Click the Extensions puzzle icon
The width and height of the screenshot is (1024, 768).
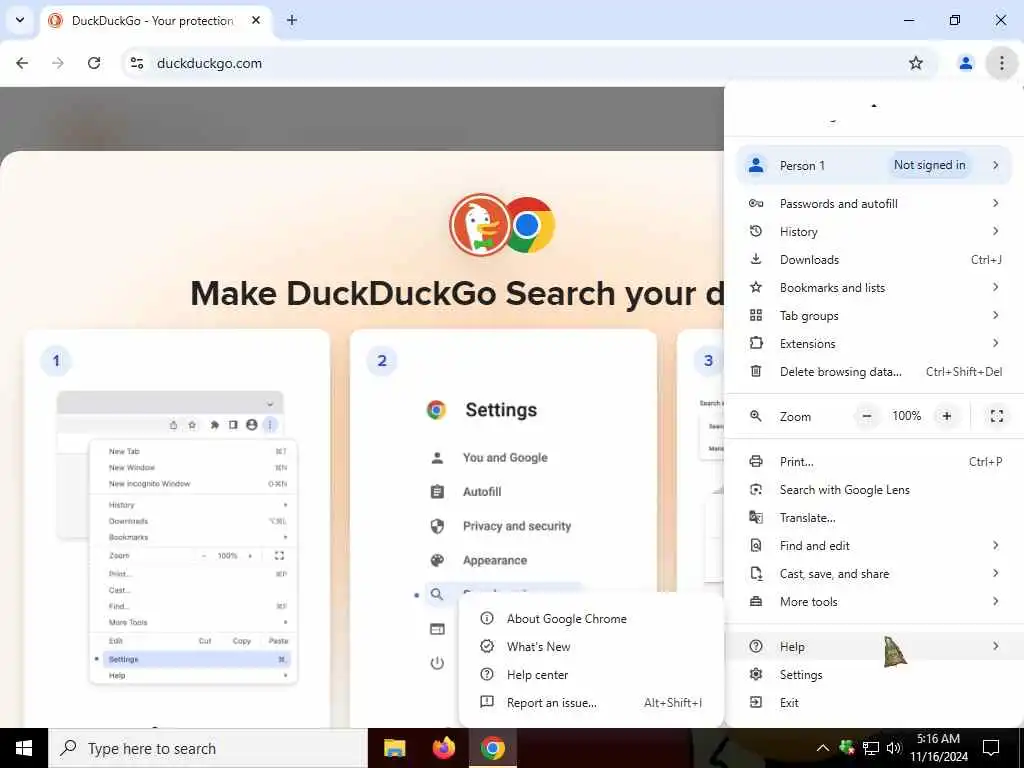[756, 344]
